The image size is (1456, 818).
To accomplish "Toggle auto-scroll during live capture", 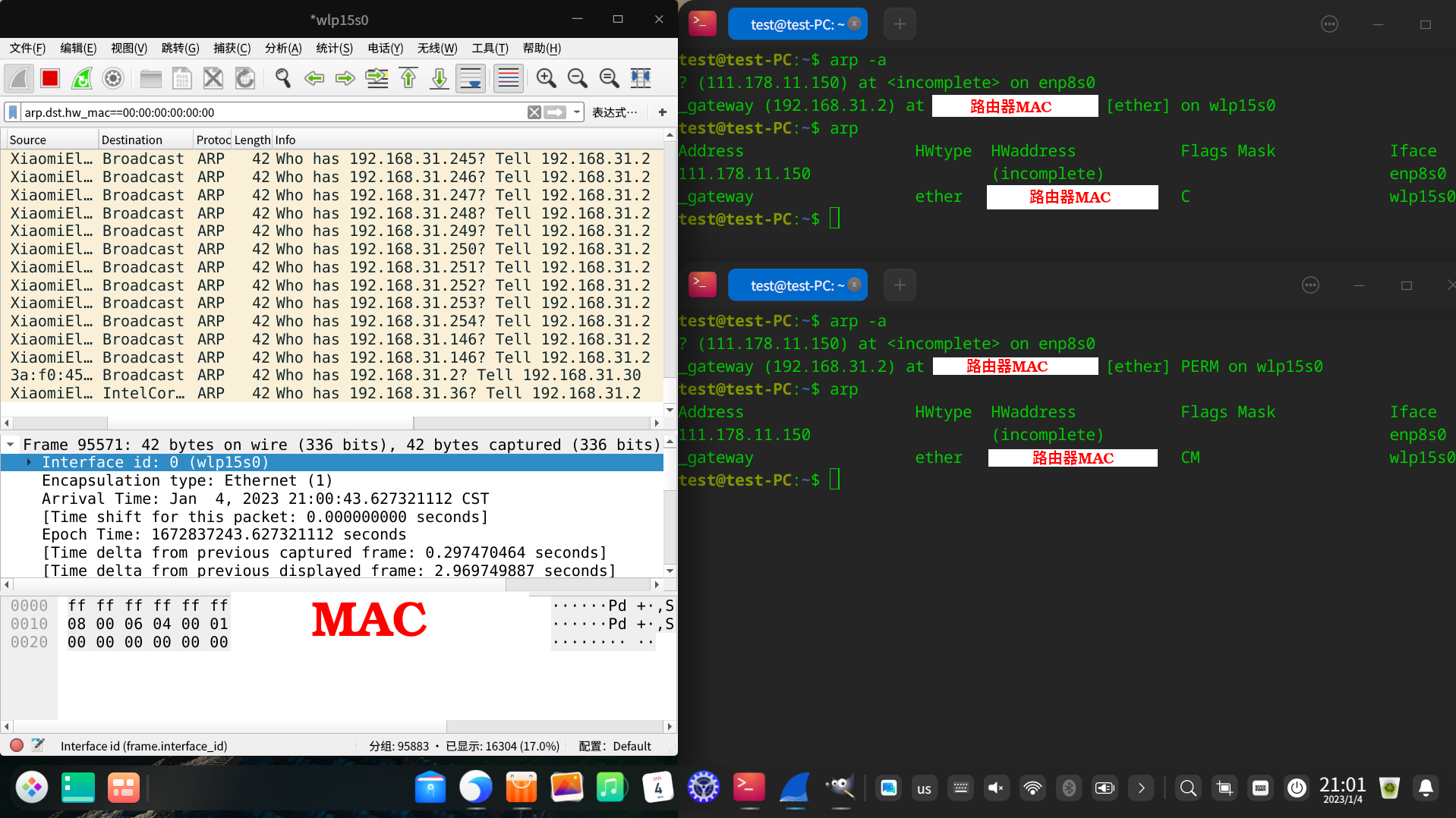I will pyautogui.click(x=471, y=78).
